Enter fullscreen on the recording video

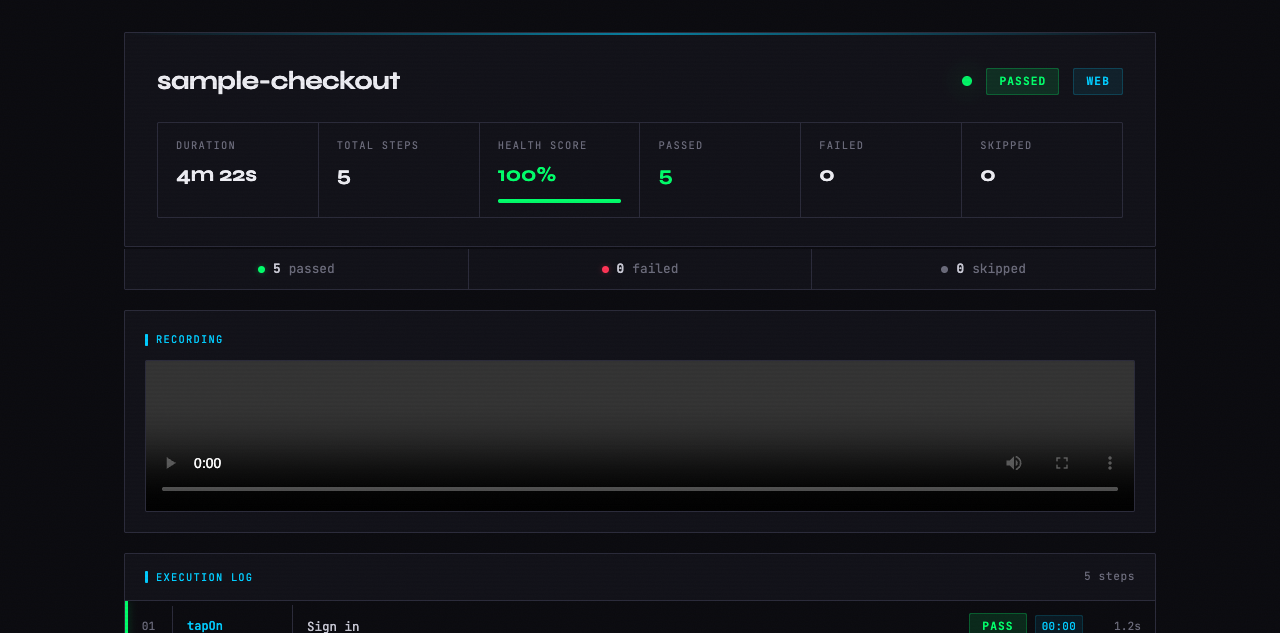click(x=1061, y=462)
